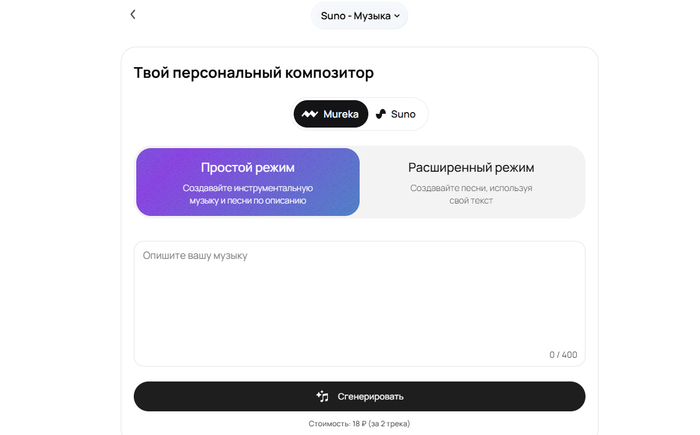This screenshot has height=435, width=700.
Task: Click the 0 / 400 character counter
Action: tap(562, 355)
